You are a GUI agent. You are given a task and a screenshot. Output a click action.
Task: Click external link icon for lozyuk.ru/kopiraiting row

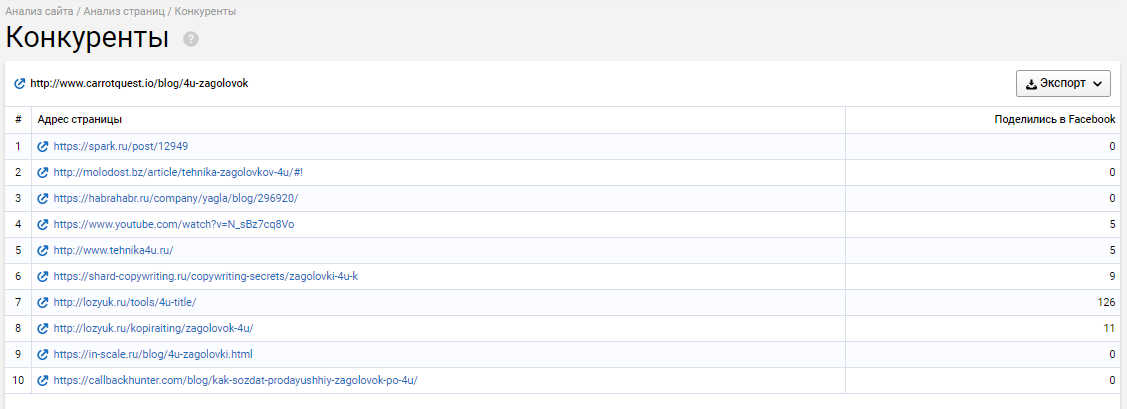click(x=43, y=328)
